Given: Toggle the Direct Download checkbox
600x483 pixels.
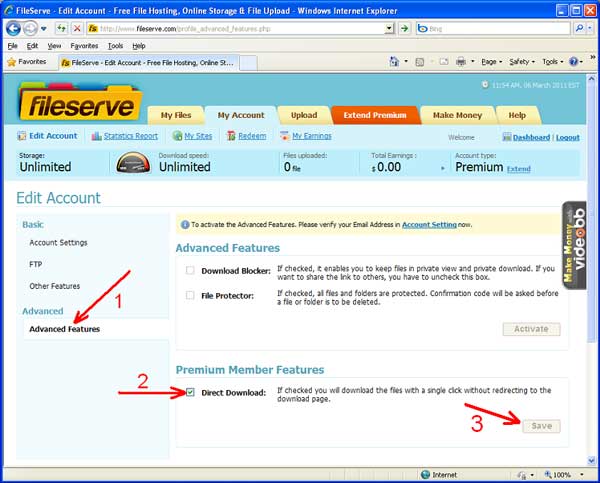Looking at the screenshot, I should [190, 392].
